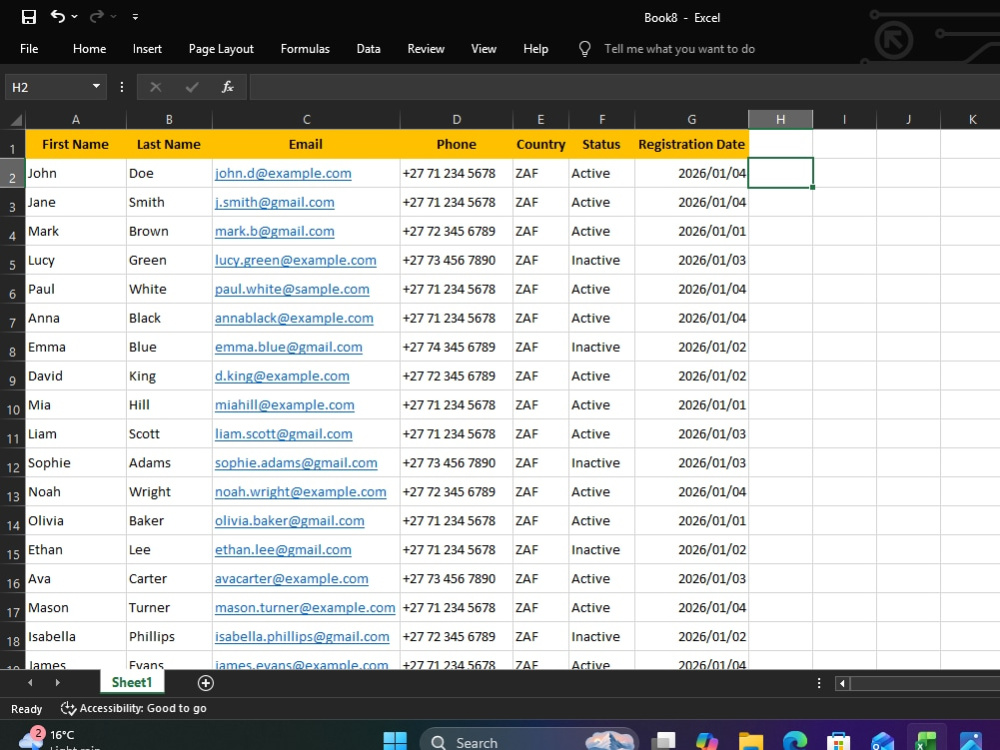Open Microsoft Store from taskbar

(x=838, y=740)
